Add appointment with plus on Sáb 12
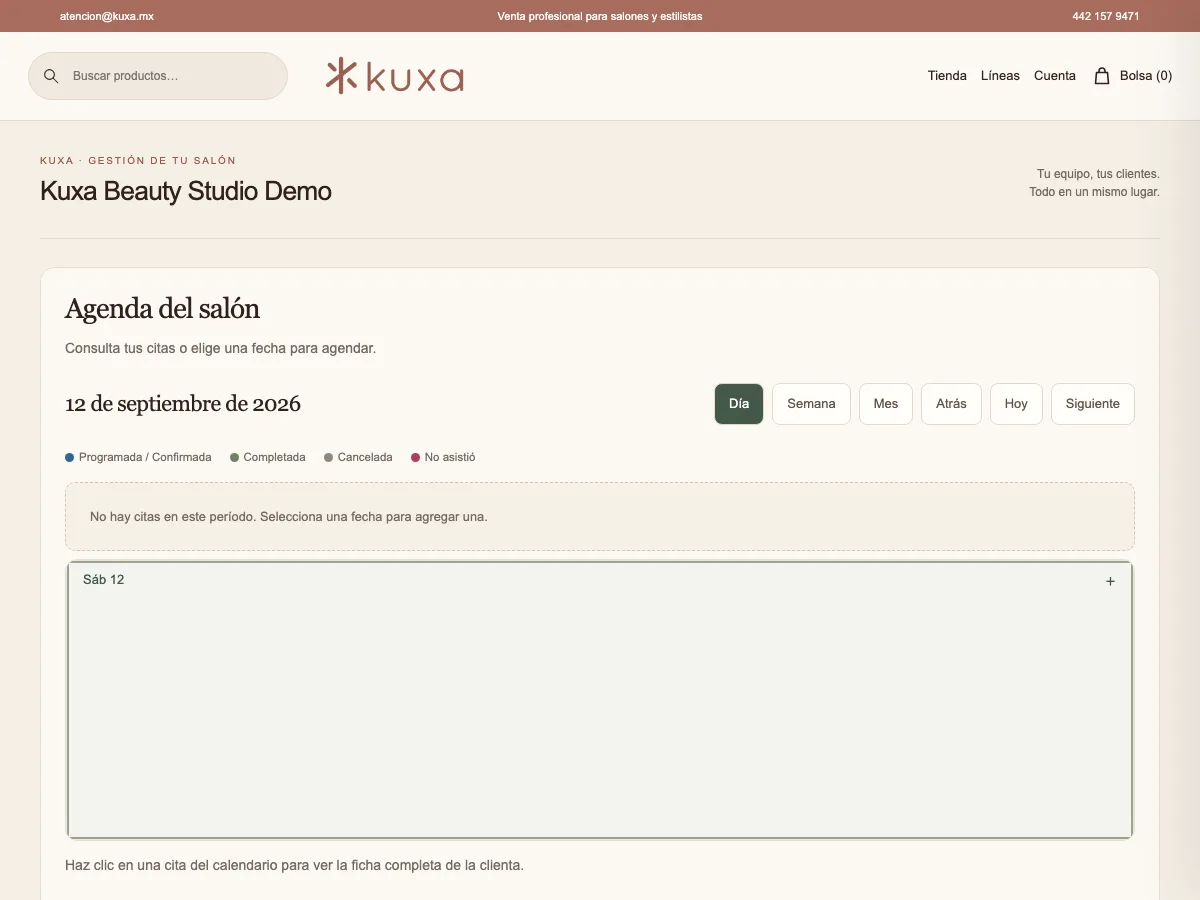Image resolution: width=1200 pixels, height=900 pixels. click(x=1110, y=581)
